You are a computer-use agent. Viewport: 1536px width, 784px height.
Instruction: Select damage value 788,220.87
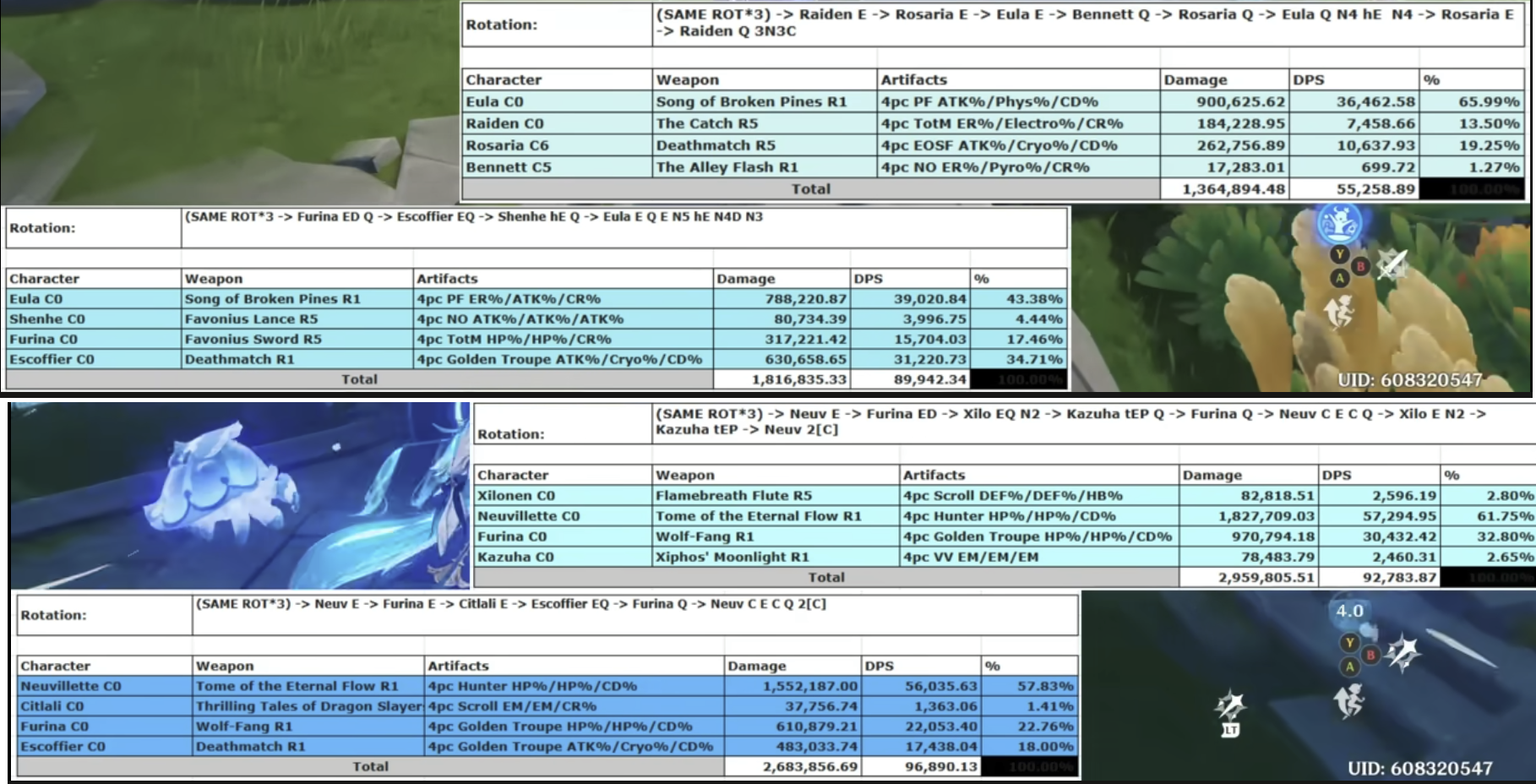[782, 299]
